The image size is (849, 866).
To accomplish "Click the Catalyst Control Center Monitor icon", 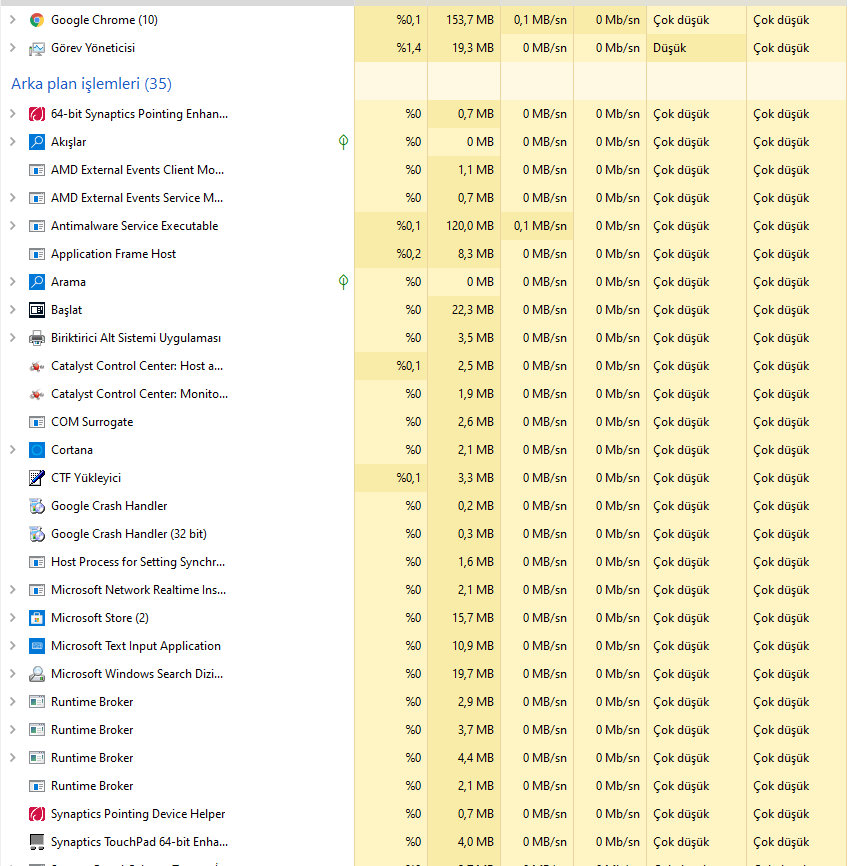I will [36, 394].
